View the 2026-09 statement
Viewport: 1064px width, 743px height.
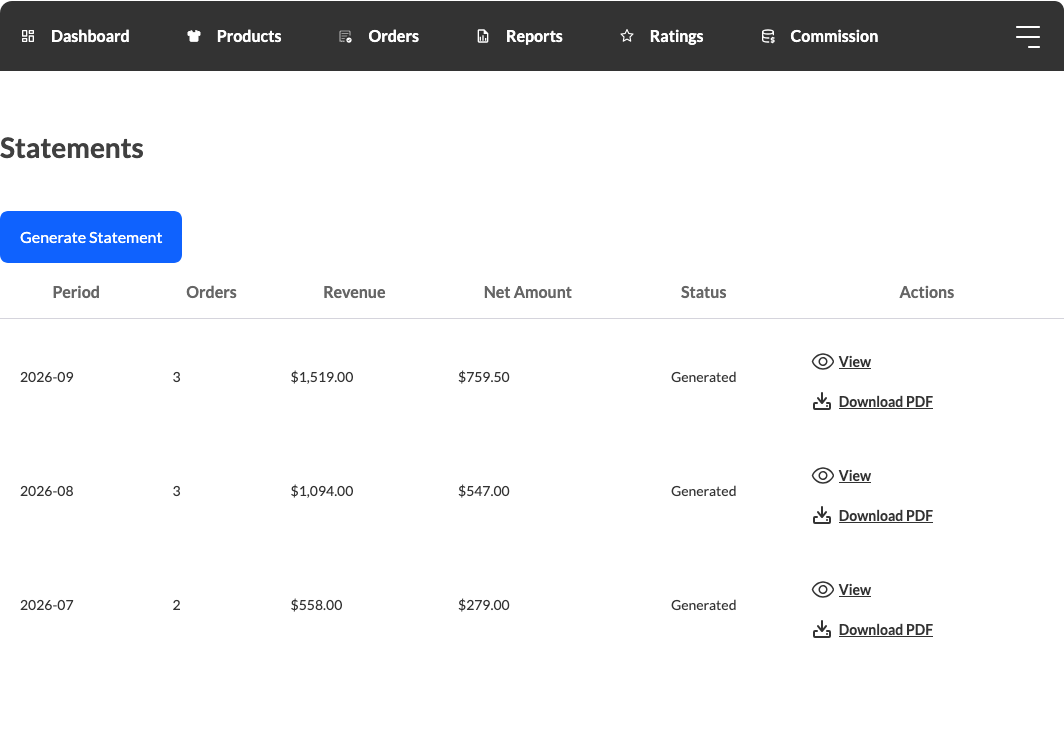(x=854, y=362)
